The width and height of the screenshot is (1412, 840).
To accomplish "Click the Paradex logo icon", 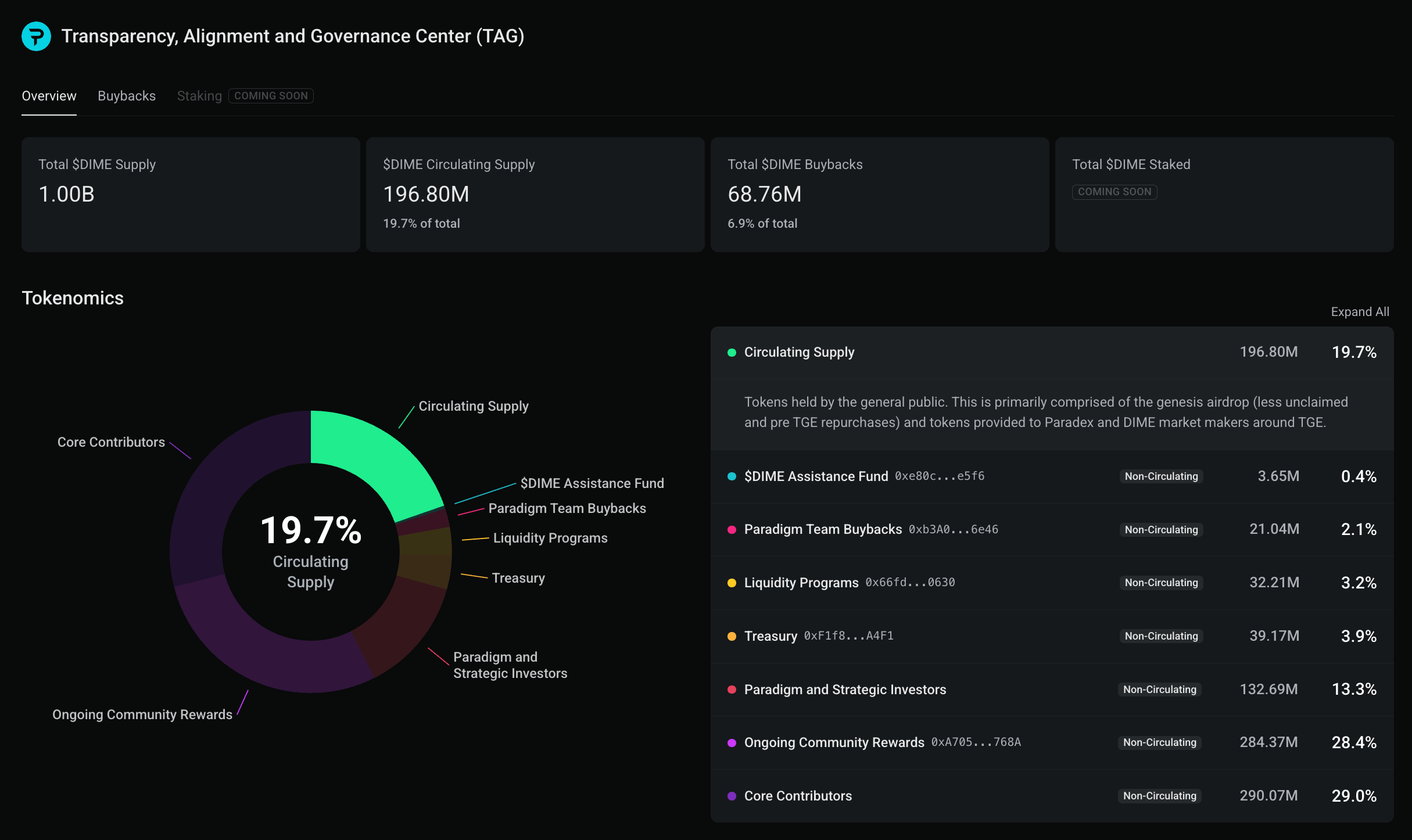I will pos(36,36).
